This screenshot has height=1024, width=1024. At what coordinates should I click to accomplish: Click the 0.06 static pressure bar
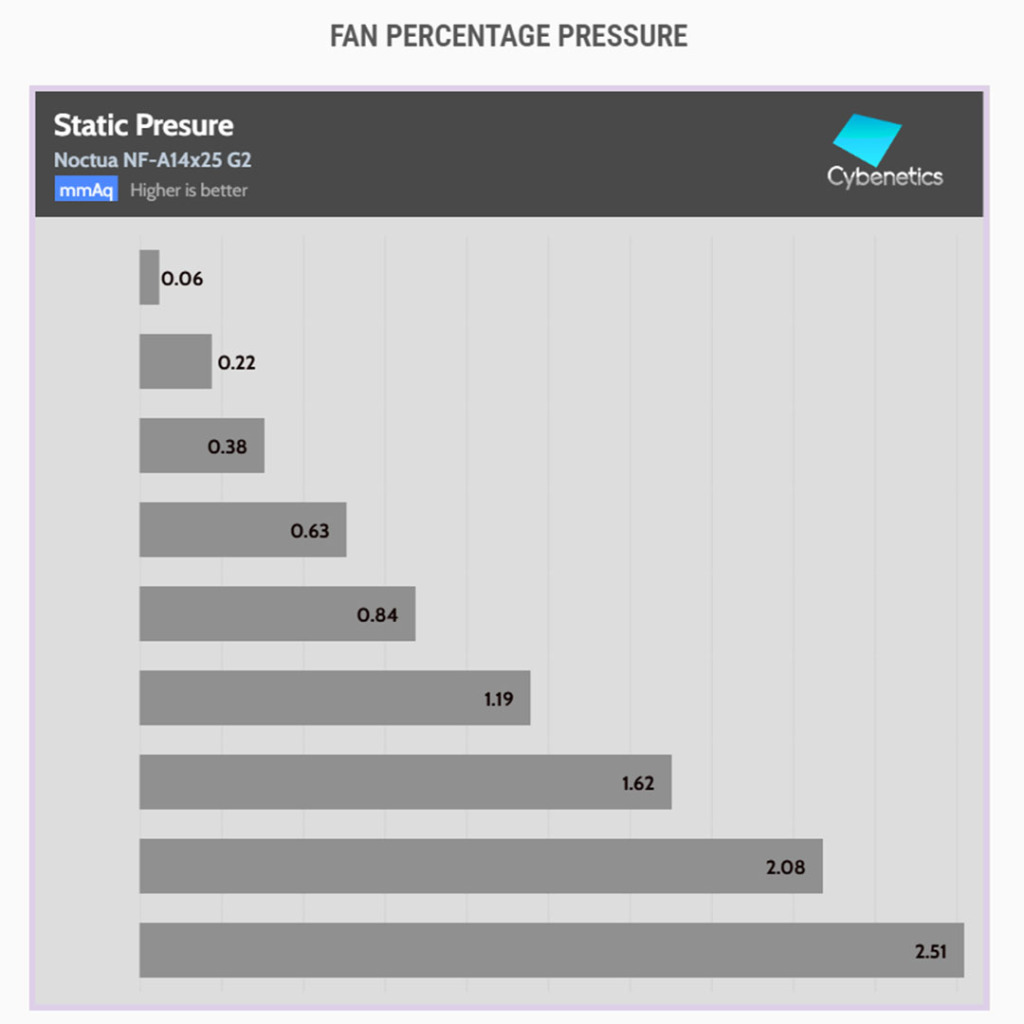pyautogui.click(x=149, y=278)
